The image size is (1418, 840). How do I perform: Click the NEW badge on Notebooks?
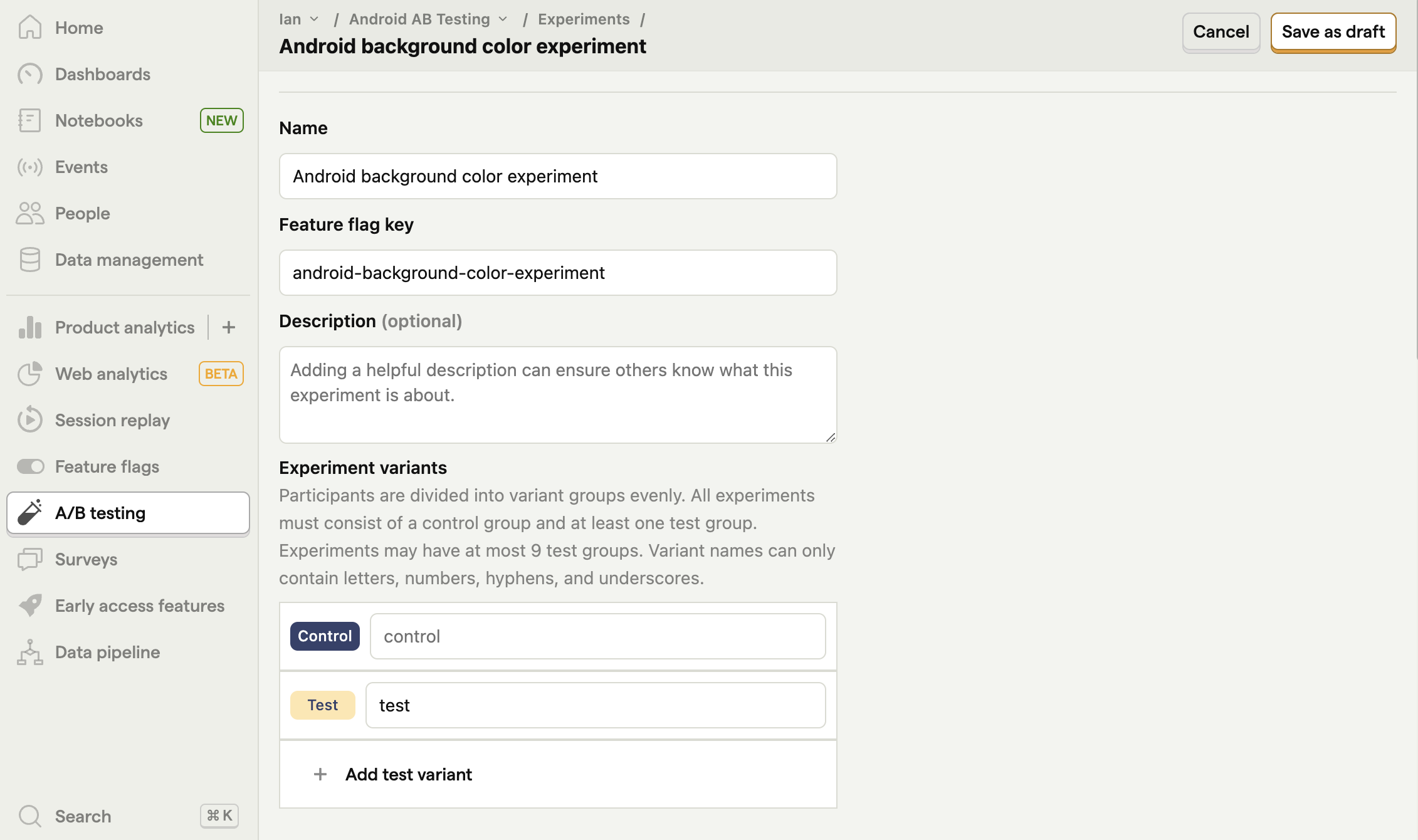[x=221, y=120]
